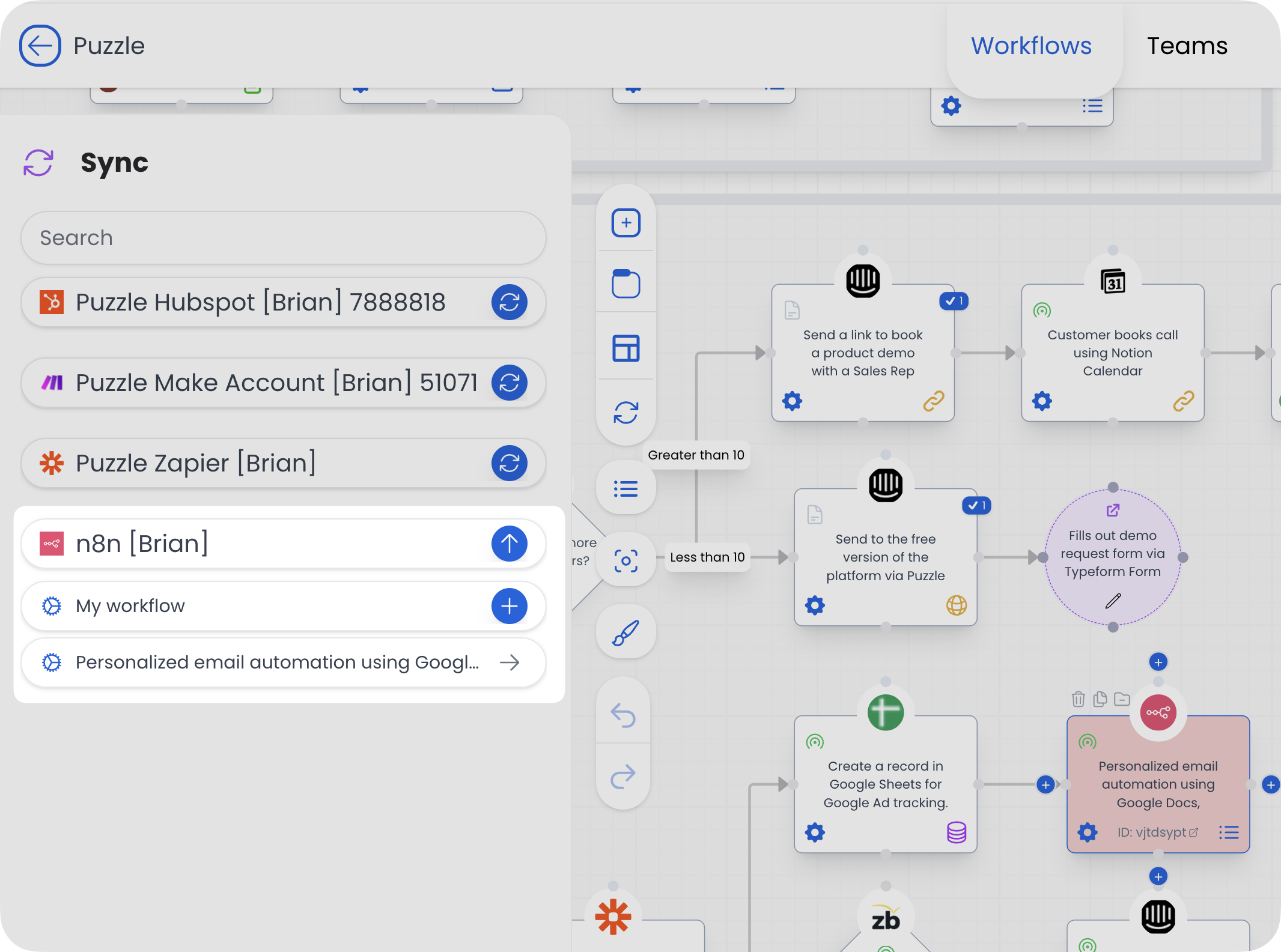Switch to the Teams tab

tap(1187, 46)
